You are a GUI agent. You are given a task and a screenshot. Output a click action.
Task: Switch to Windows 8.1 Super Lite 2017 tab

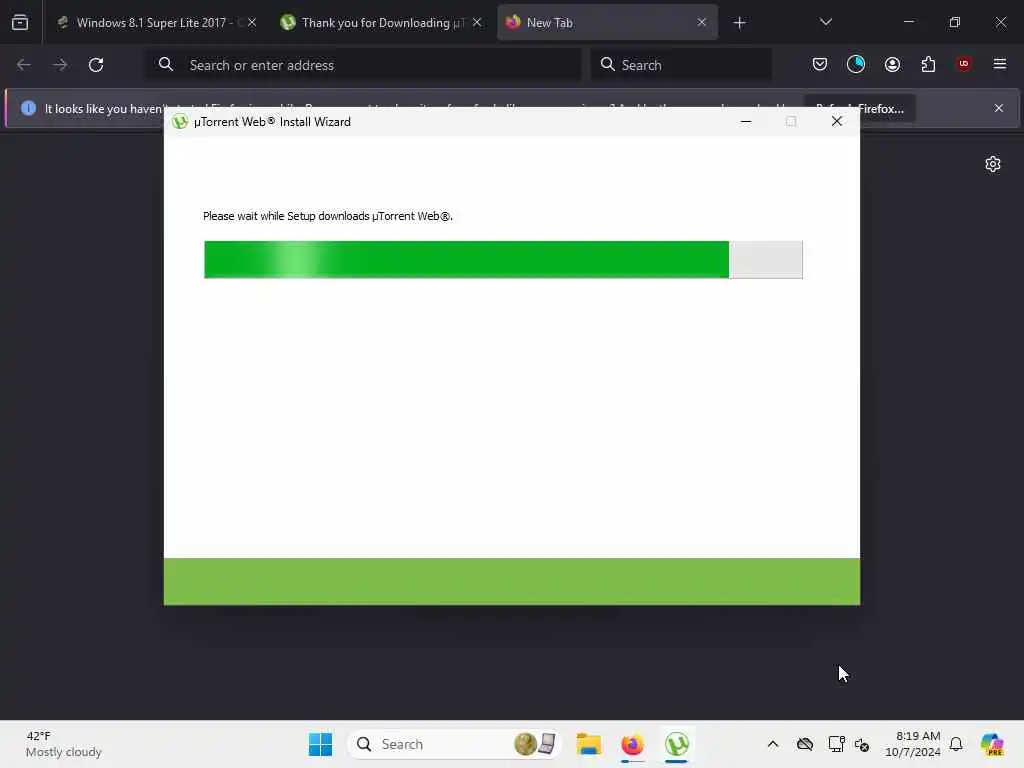(157, 23)
